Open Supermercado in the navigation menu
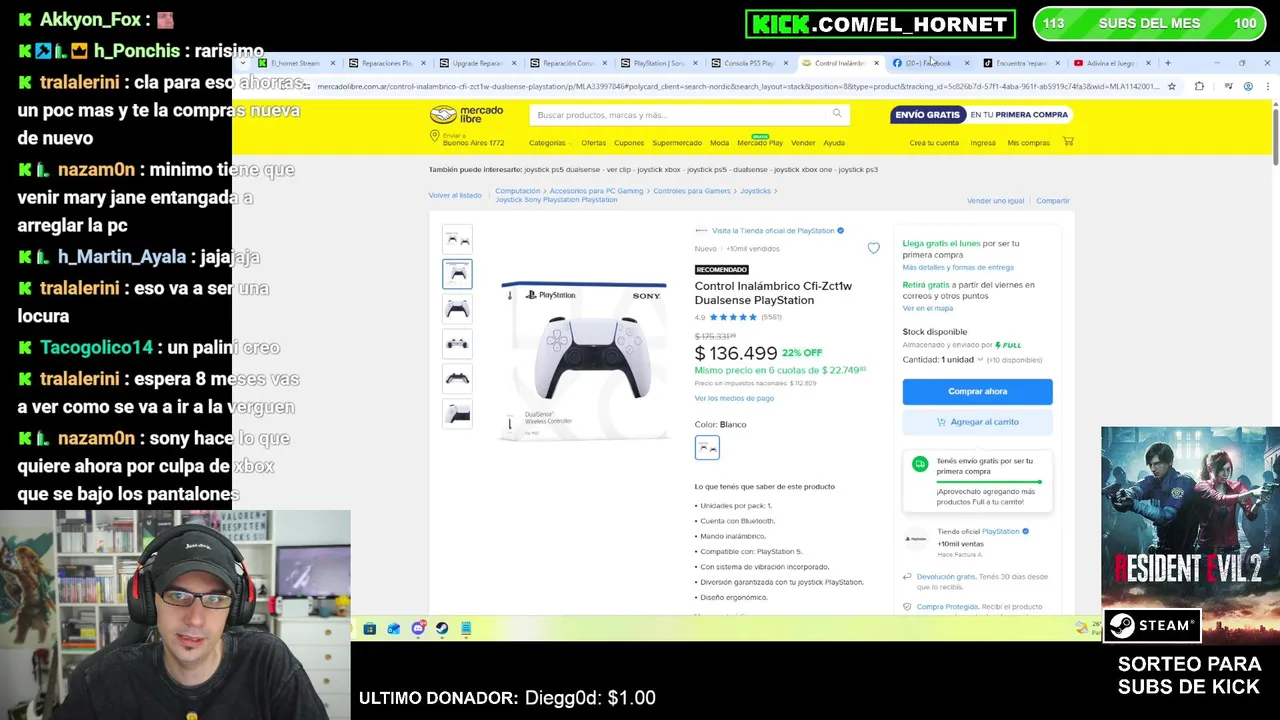The height and width of the screenshot is (720, 1280). [677, 143]
